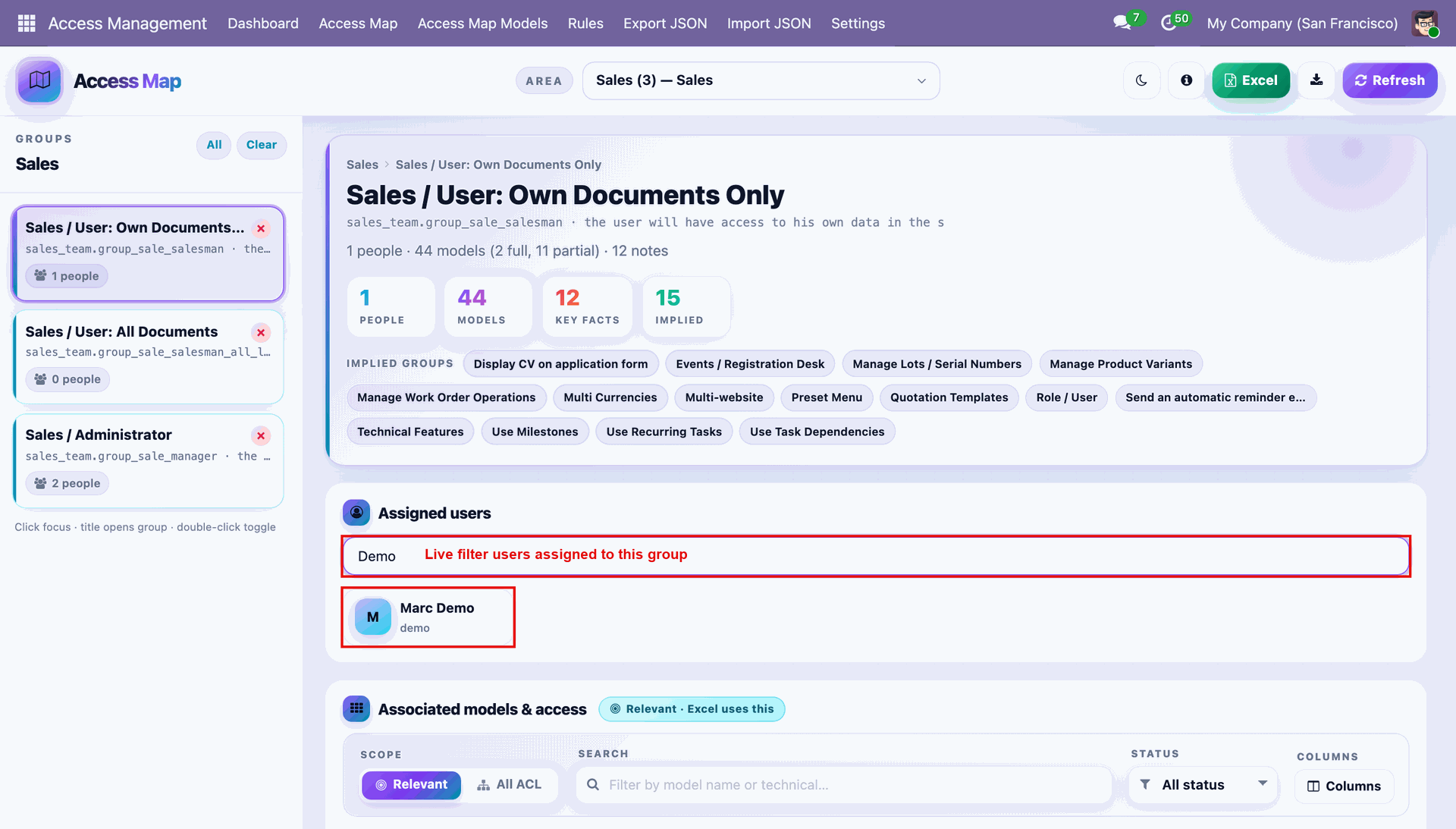Open the Multi-website chip
The image size is (1456, 829).
tap(724, 397)
